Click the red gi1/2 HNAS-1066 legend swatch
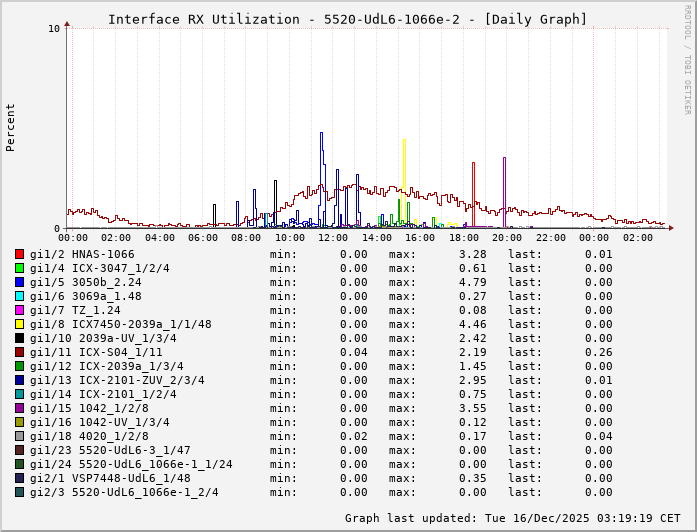697x532 pixels. tap(19, 254)
